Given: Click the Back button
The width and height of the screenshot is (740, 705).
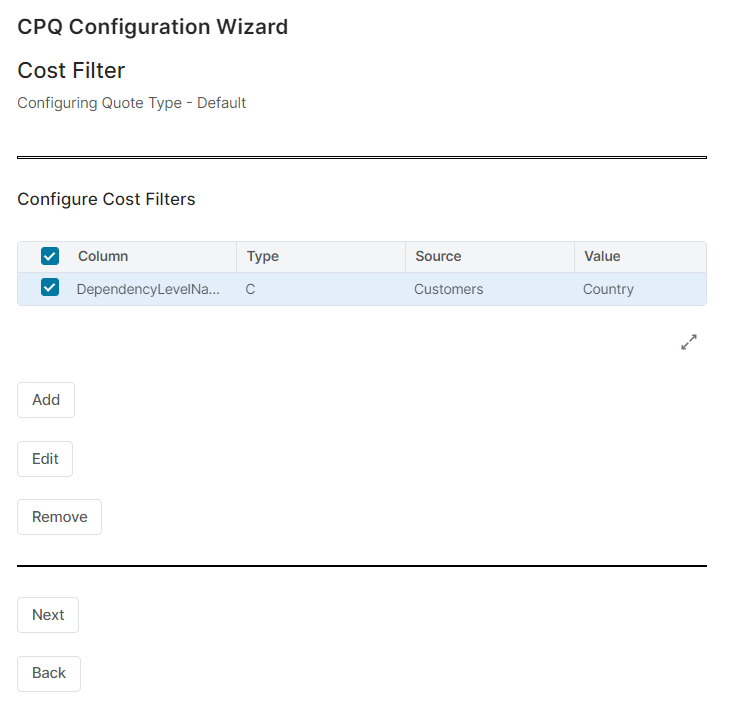Looking at the screenshot, I should 49,673.
